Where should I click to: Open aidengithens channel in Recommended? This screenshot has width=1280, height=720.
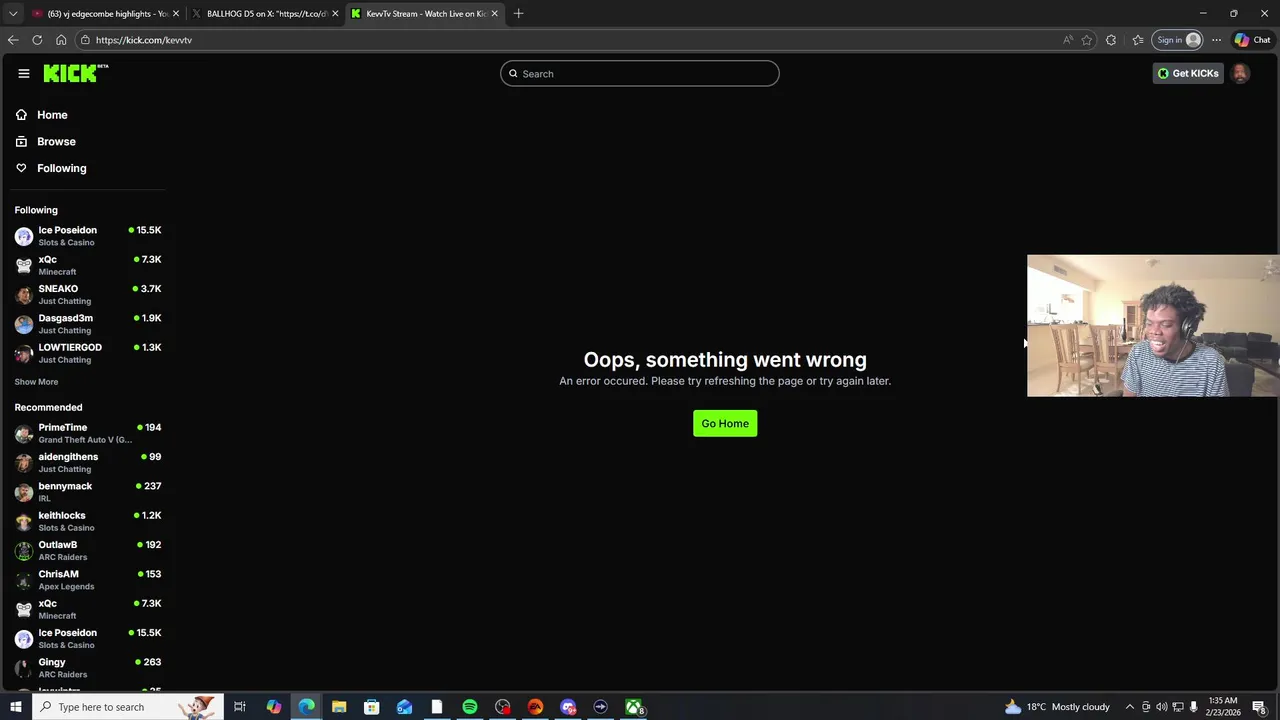point(88,463)
